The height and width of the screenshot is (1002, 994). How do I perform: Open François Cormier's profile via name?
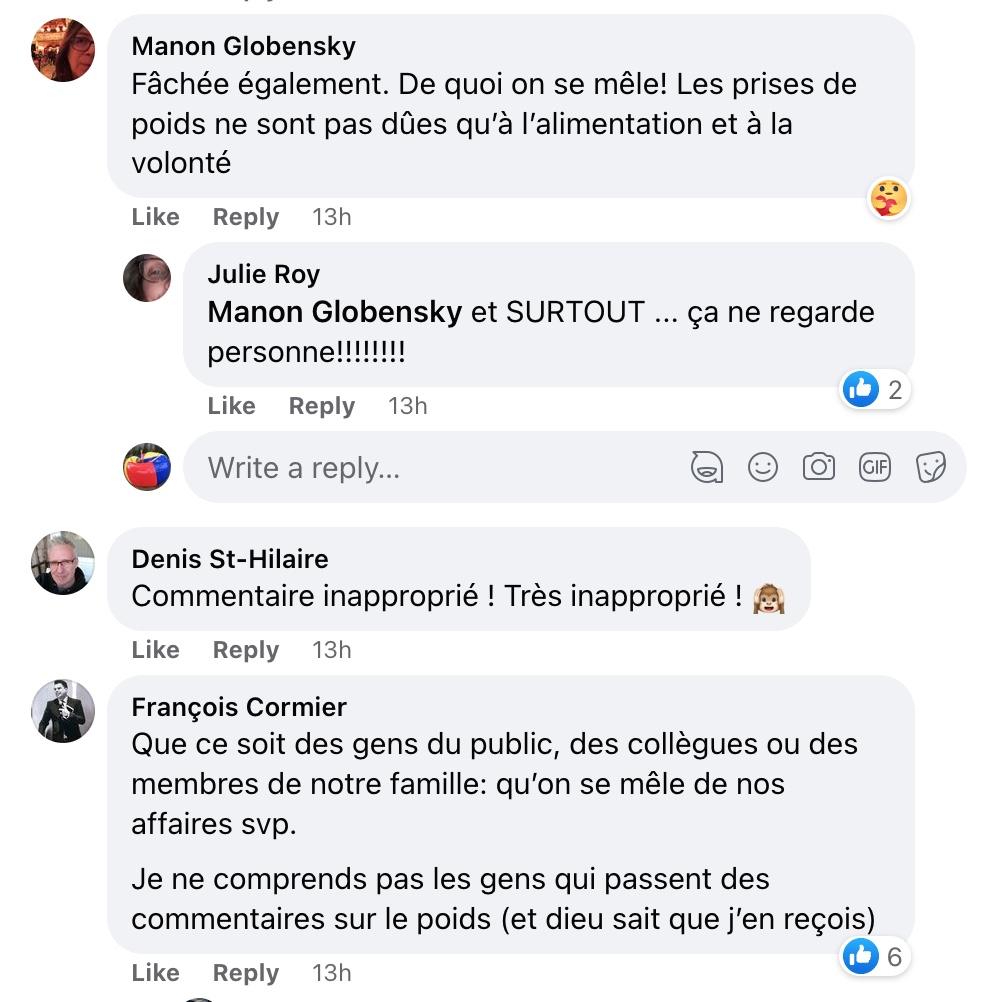tap(239, 707)
